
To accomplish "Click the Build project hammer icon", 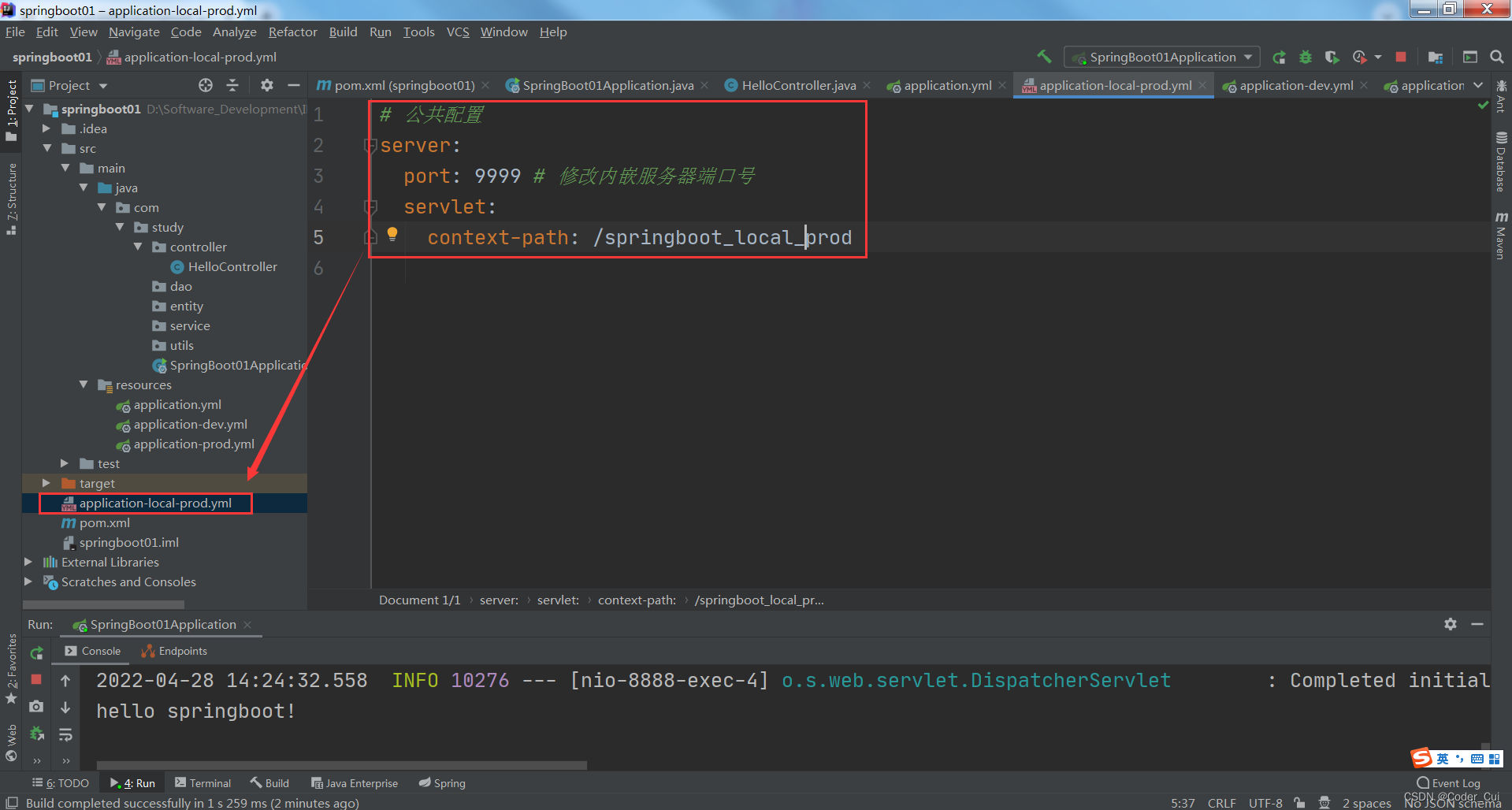I will pos(1044,57).
